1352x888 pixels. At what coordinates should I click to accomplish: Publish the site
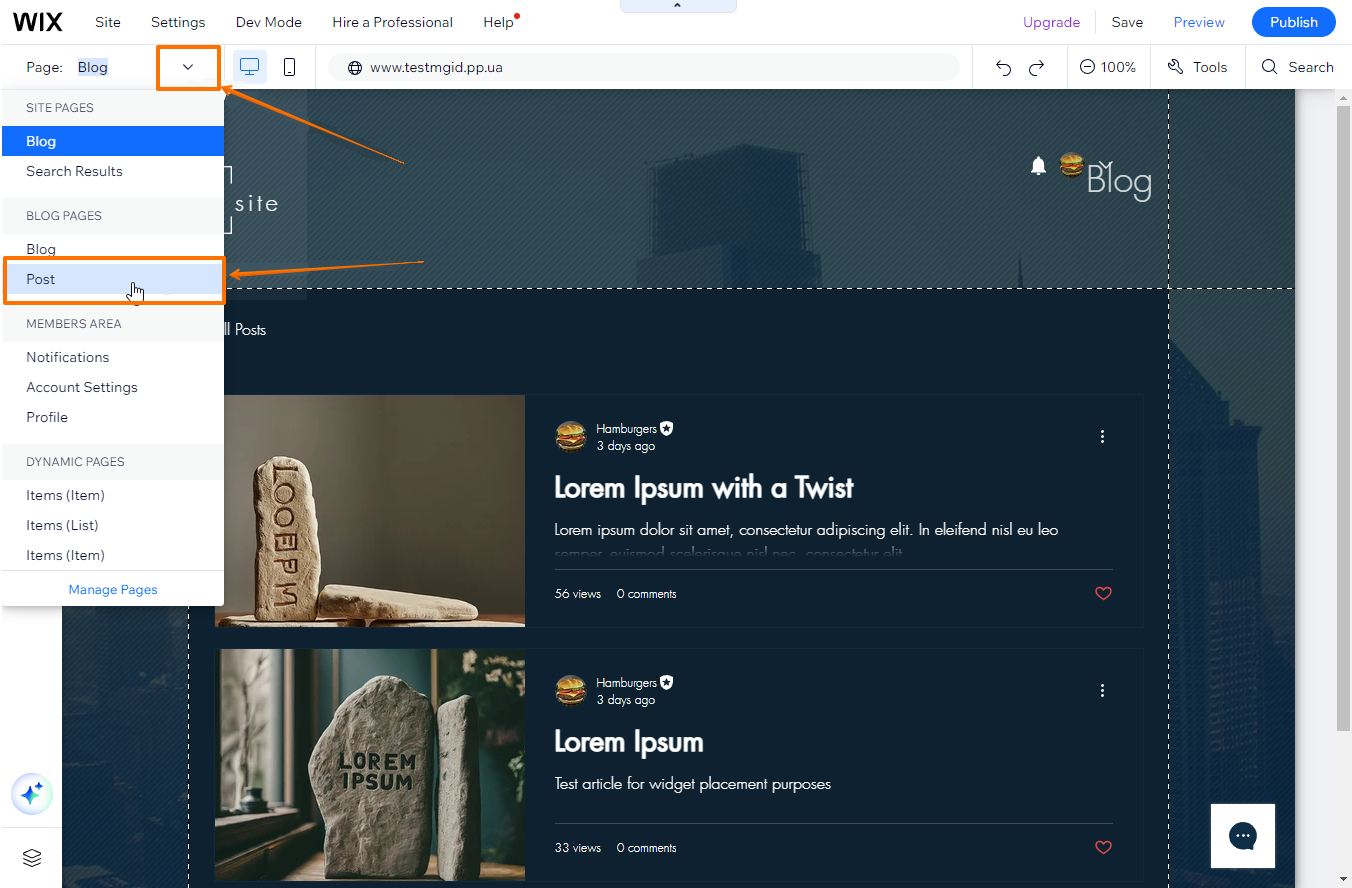pos(1293,21)
